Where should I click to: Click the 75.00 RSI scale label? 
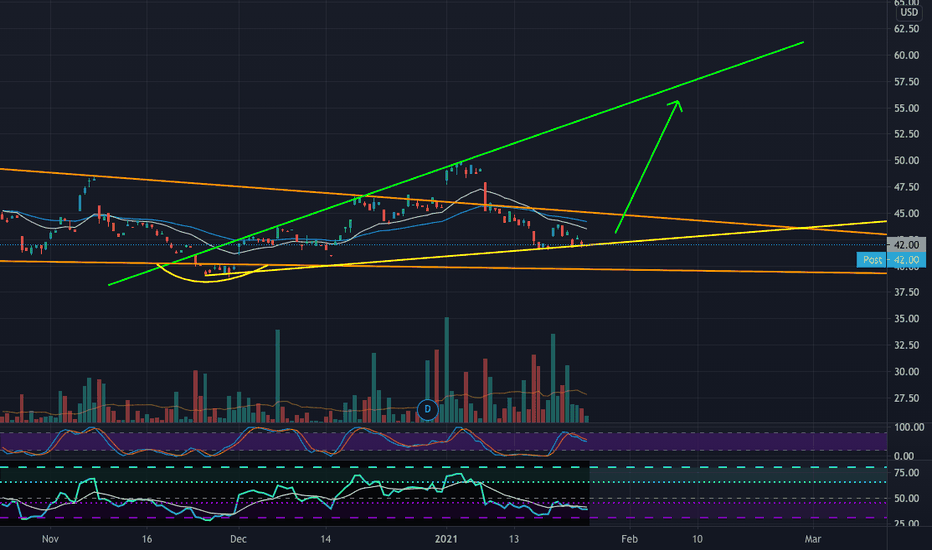pos(906,473)
